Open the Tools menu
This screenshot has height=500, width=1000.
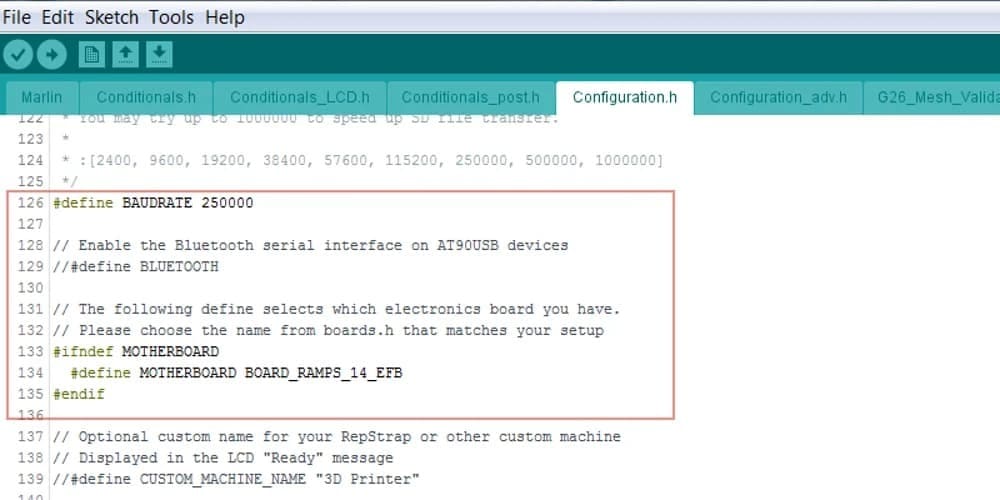click(172, 17)
